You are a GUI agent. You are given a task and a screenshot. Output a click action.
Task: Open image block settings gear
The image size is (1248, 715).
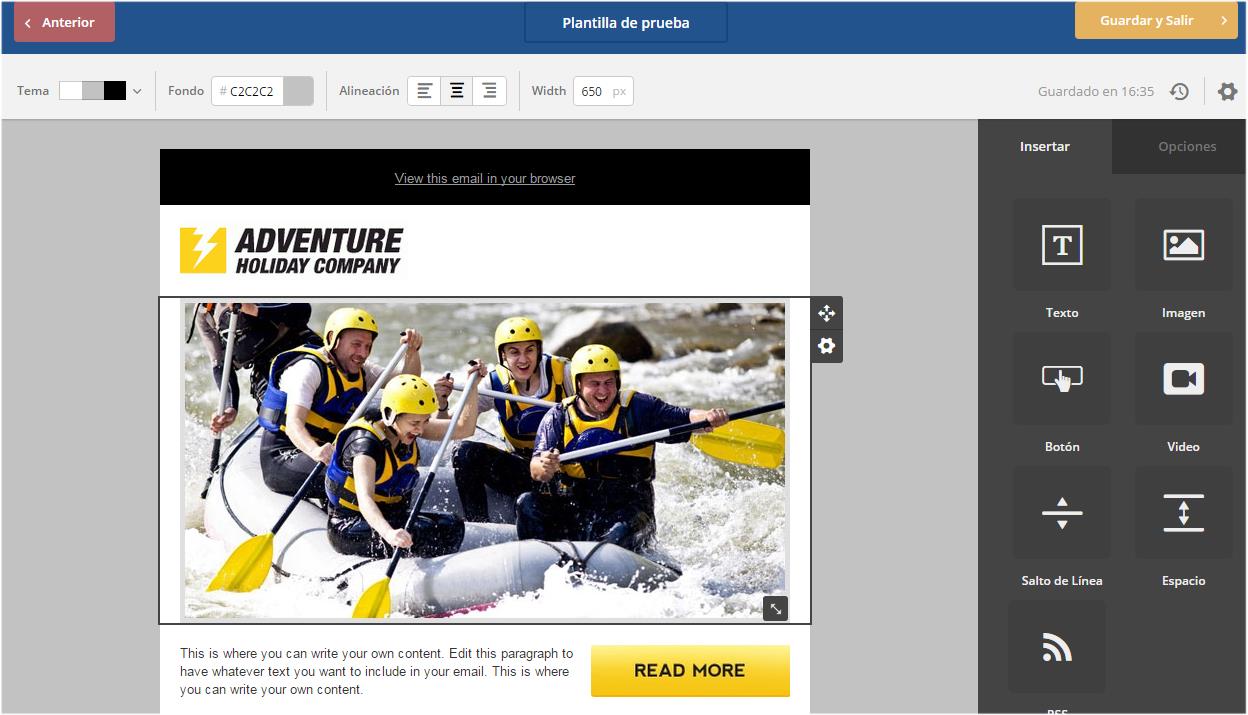click(x=827, y=346)
